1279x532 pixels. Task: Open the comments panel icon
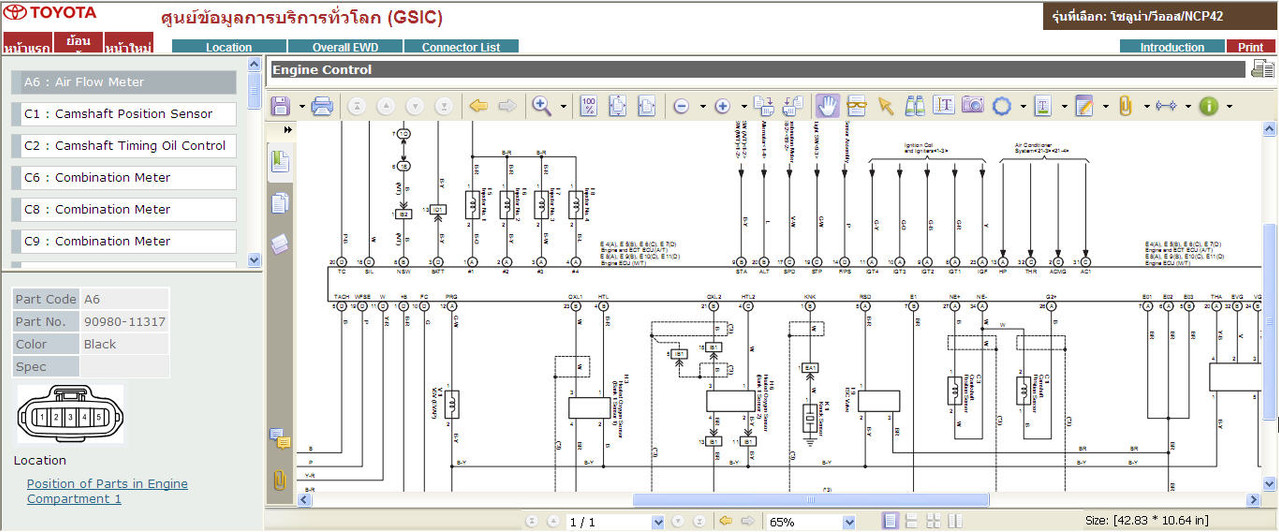(x=280, y=438)
